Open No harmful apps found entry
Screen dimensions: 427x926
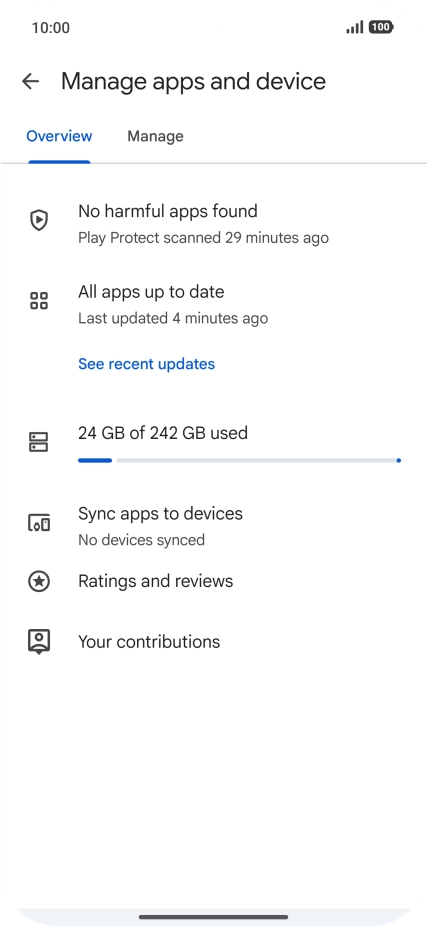[213, 223]
